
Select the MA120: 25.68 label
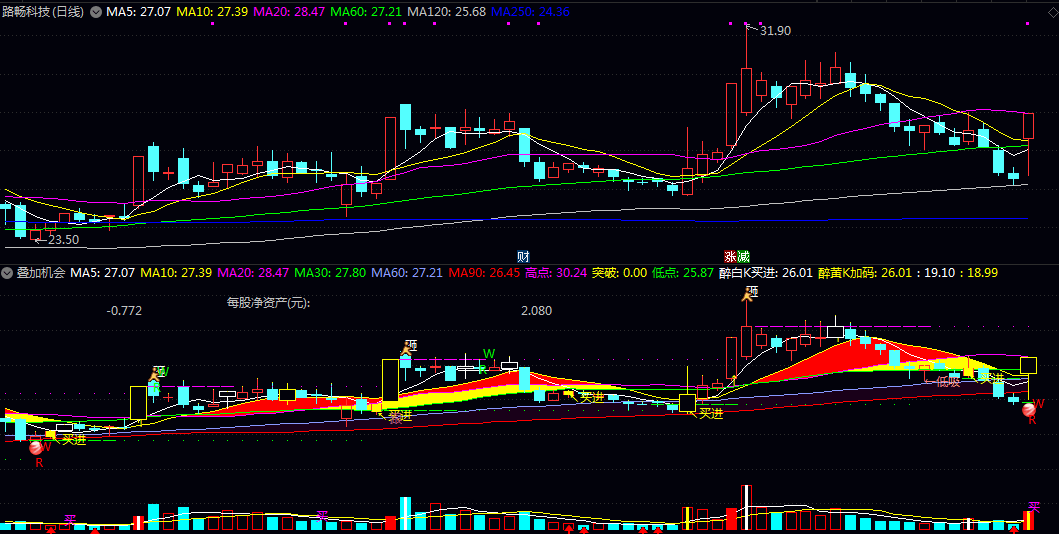click(447, 12)
